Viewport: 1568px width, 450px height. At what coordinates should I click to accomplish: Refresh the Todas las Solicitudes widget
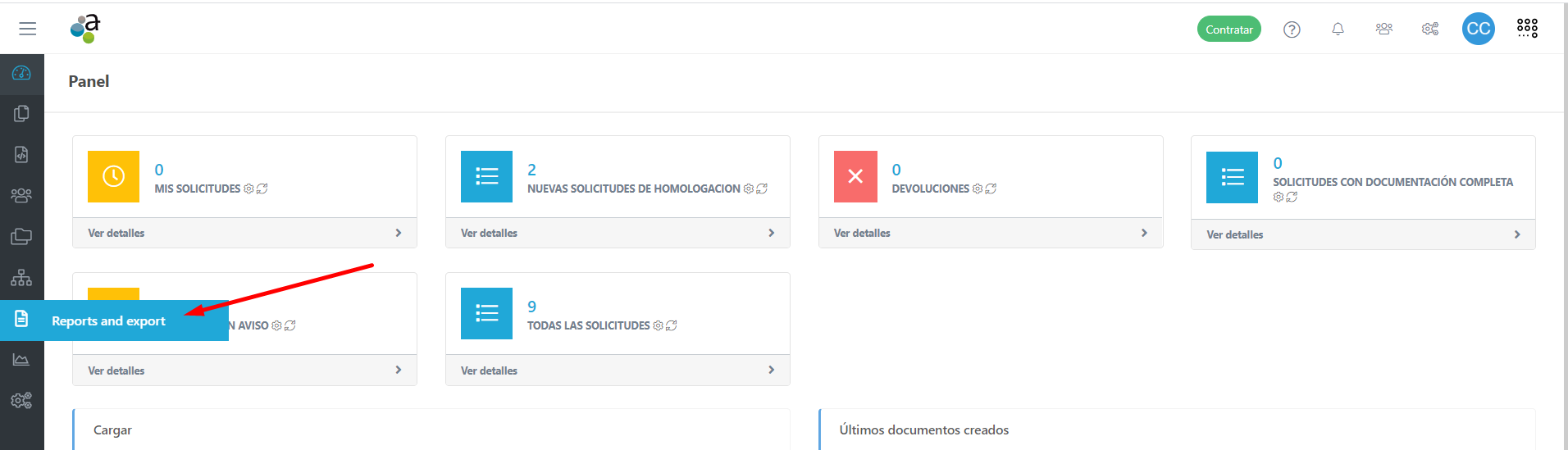pyautogui.click(x=672, y=325)
